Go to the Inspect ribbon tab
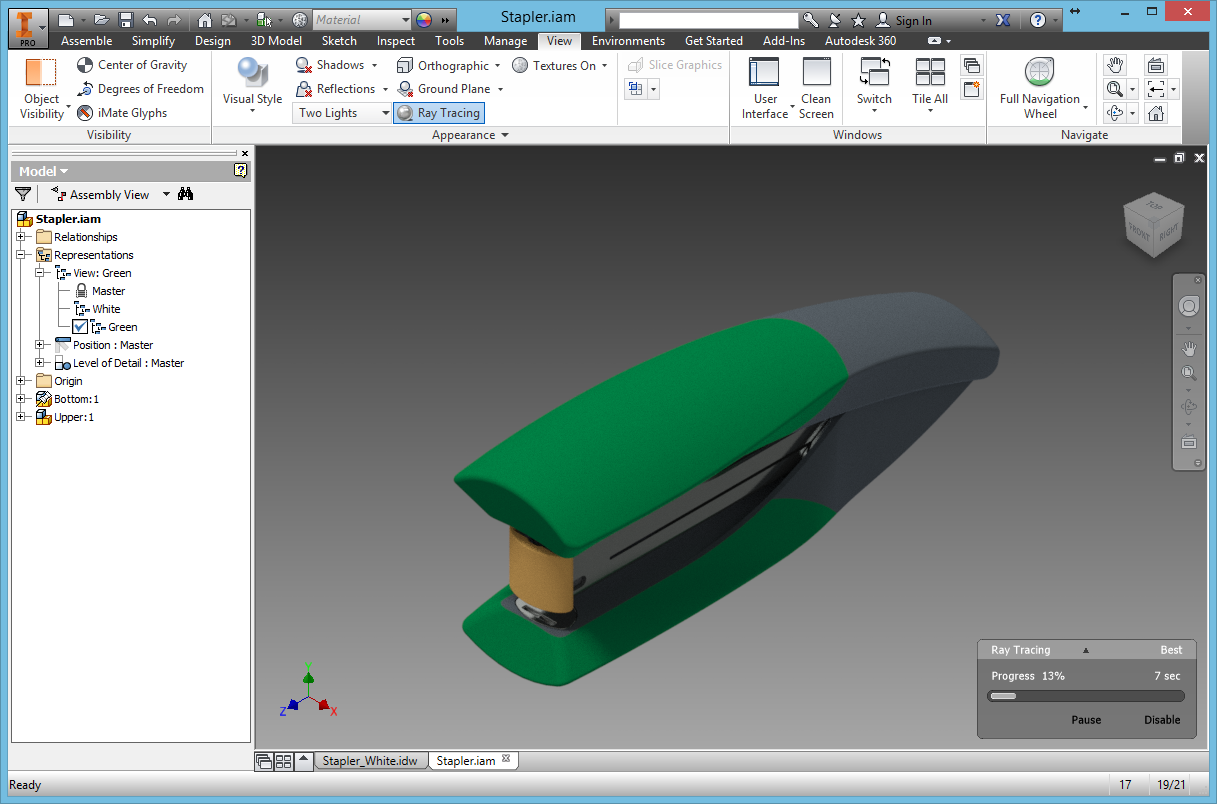 coord(396,41)
